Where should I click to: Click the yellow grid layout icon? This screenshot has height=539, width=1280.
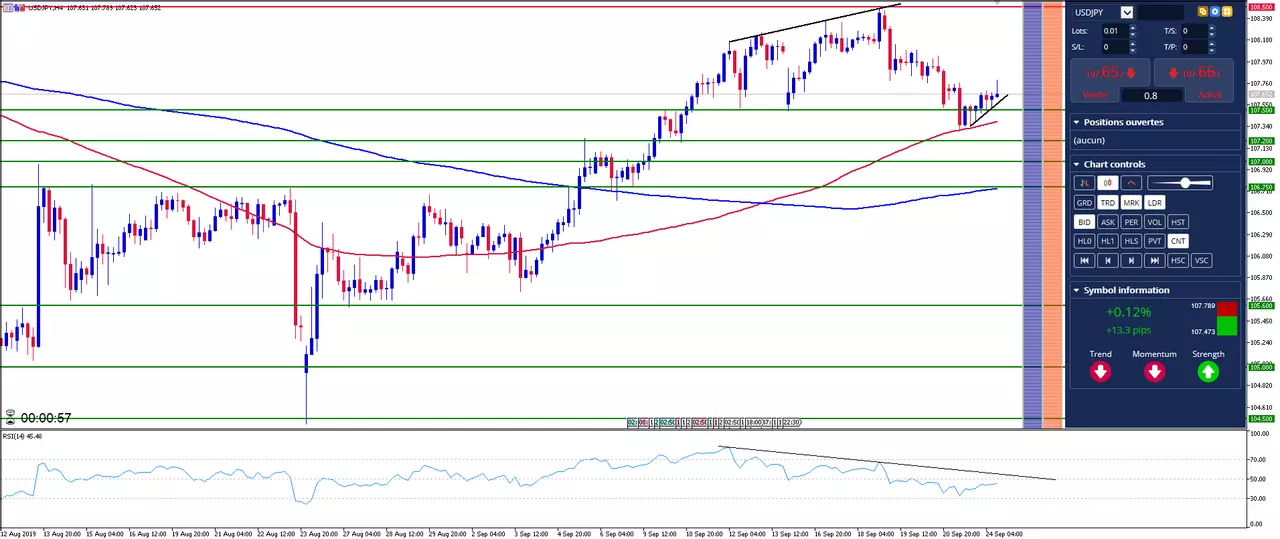[x=1227, y=12]
